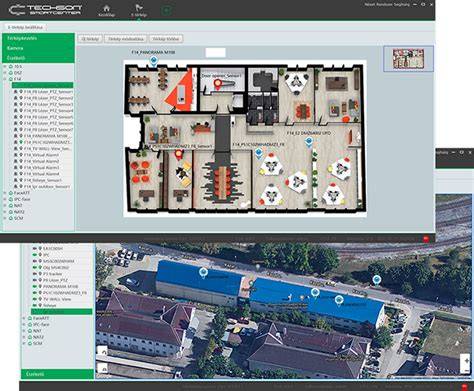Screen dimensions: 474x391
Task: Click the F14_PANORAMA M108 camera map pin
Action: [x=153, y=61]
